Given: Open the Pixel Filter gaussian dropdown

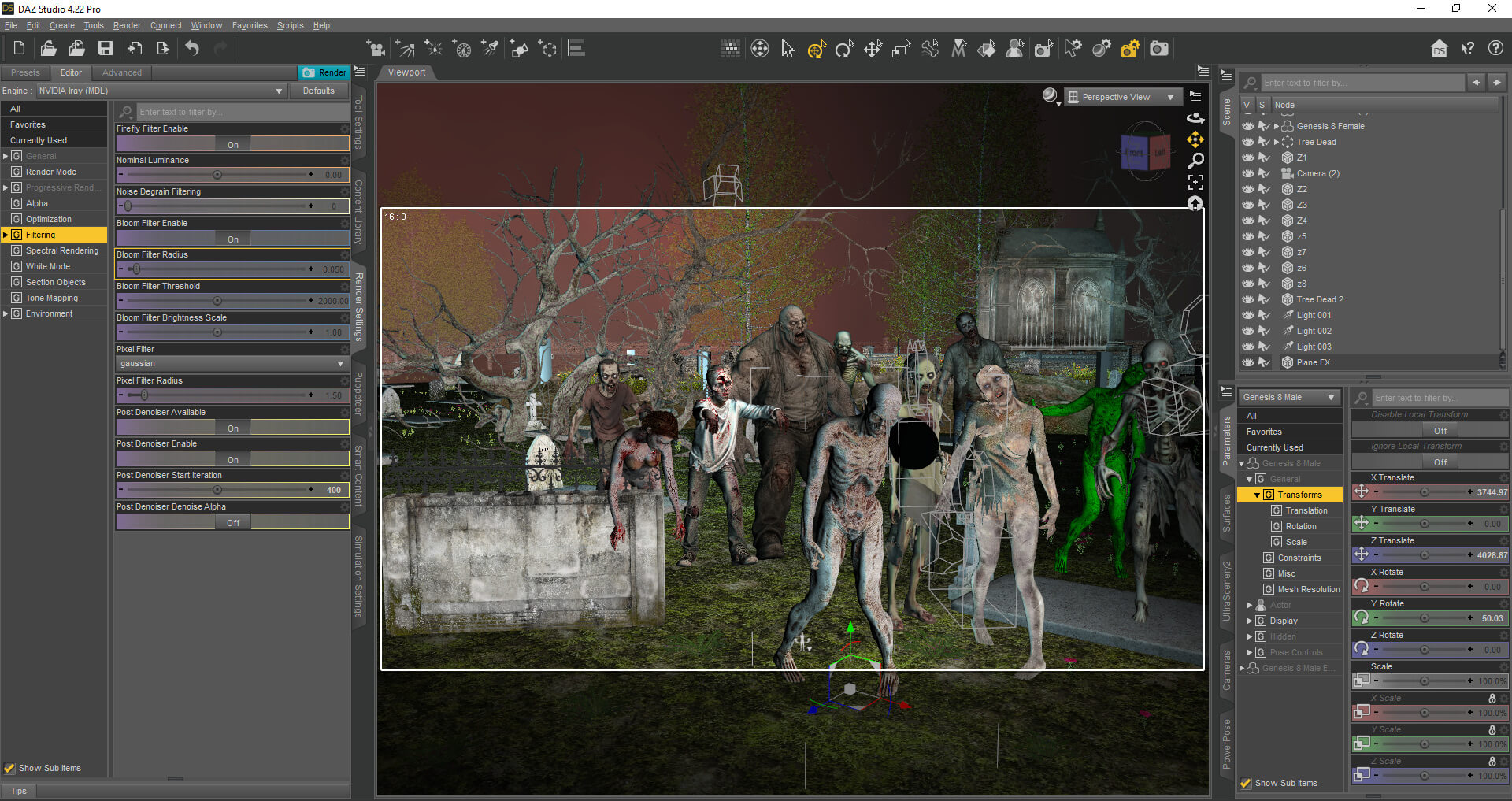Looking at the screenshot, I should 232,363.
